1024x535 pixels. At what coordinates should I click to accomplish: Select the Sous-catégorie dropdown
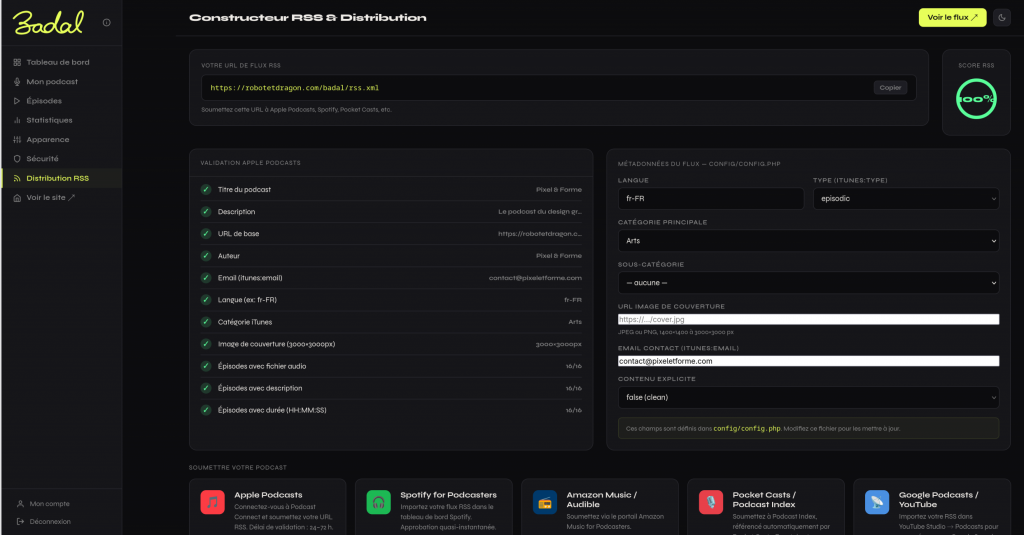tap(808, 283)
